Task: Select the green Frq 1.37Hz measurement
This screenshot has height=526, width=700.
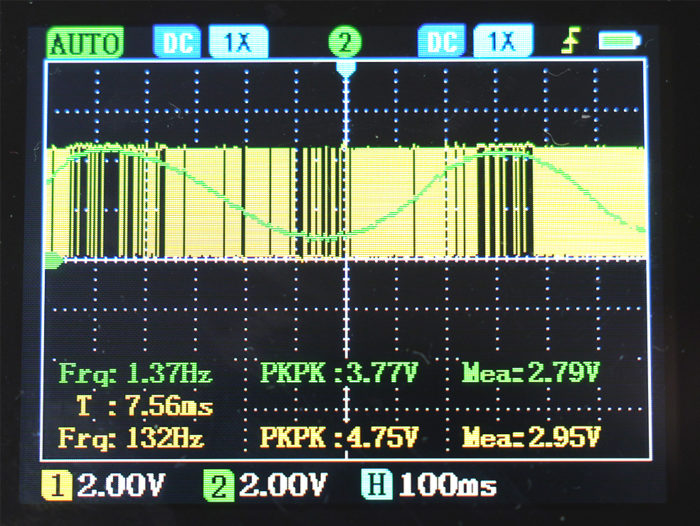Action: [x=136, y=375]
